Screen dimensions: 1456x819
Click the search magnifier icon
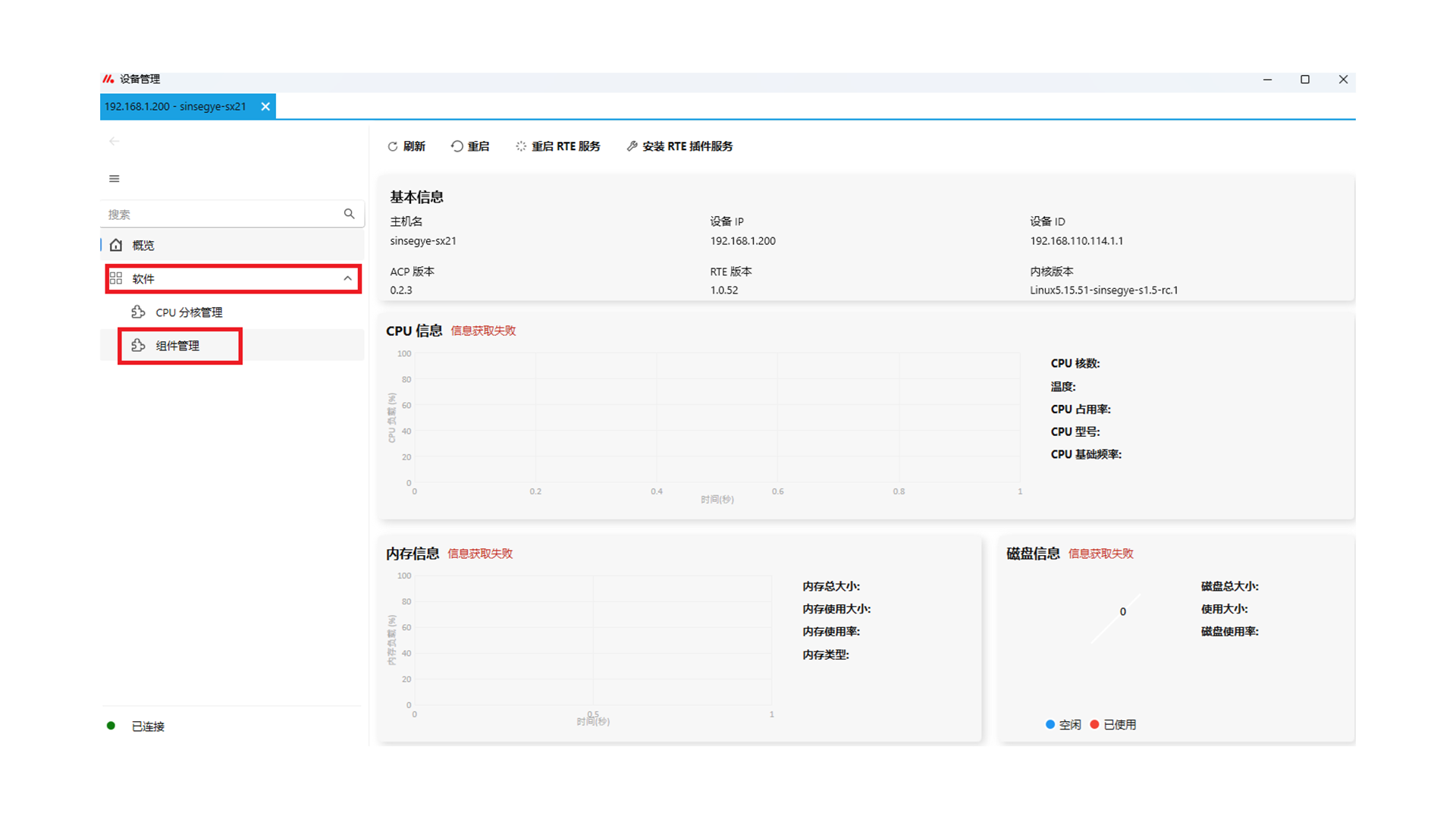pos(349,214)
